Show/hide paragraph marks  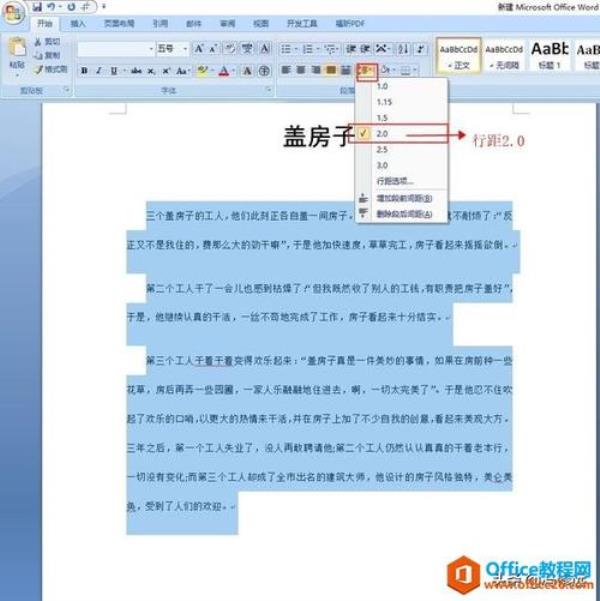[x=421, y=49]
